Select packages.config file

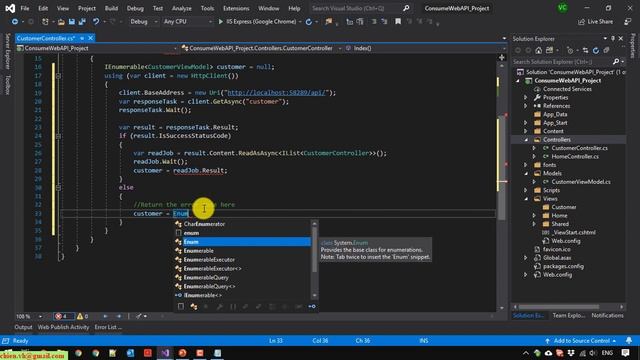point(563,266)
